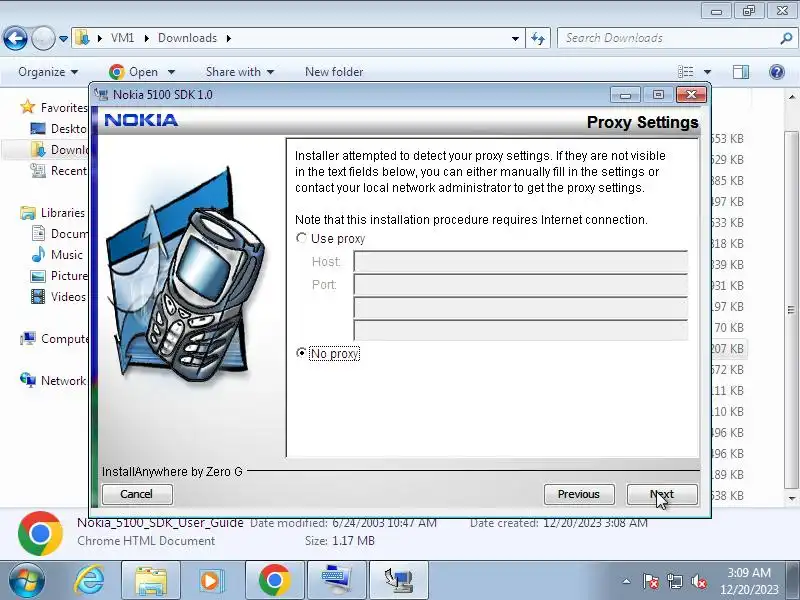Click the 1.17 MB size value in the details pane
Viewport: 800px width, 600px height.
click(x=353, y=540)
